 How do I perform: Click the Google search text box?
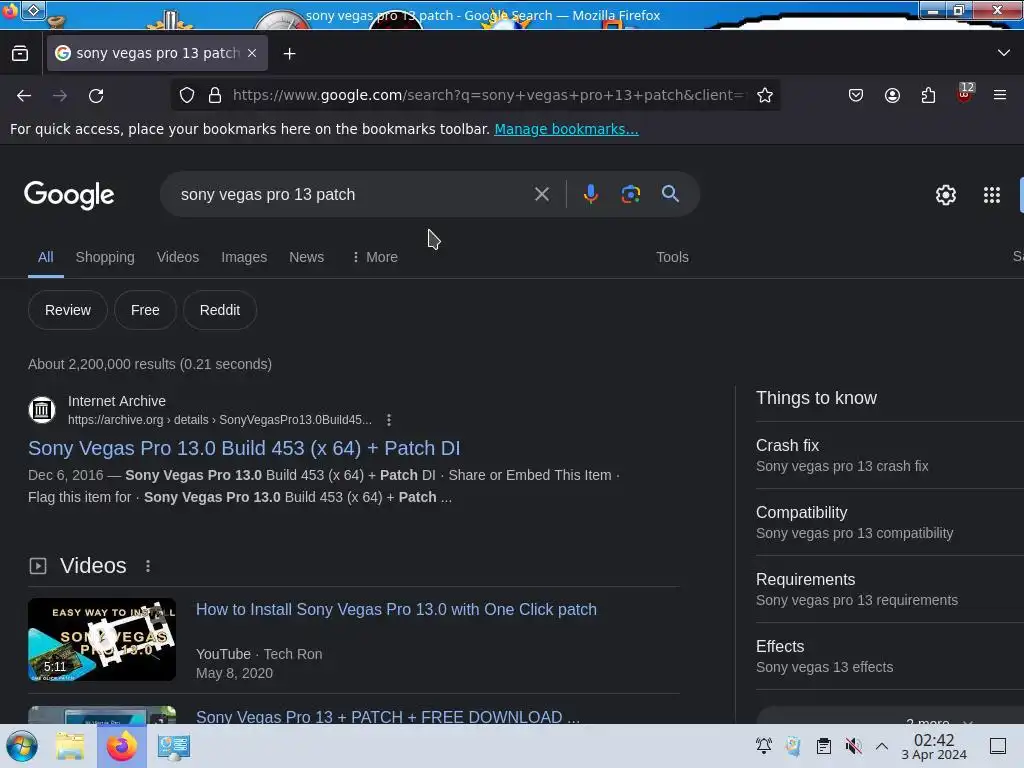349,195
